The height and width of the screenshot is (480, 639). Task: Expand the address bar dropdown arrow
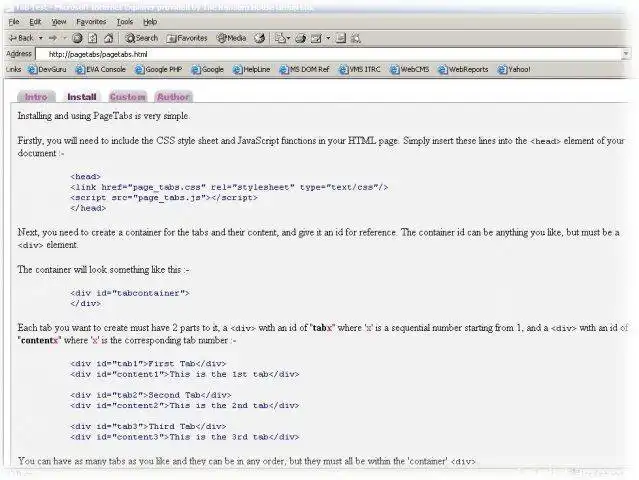626,54
